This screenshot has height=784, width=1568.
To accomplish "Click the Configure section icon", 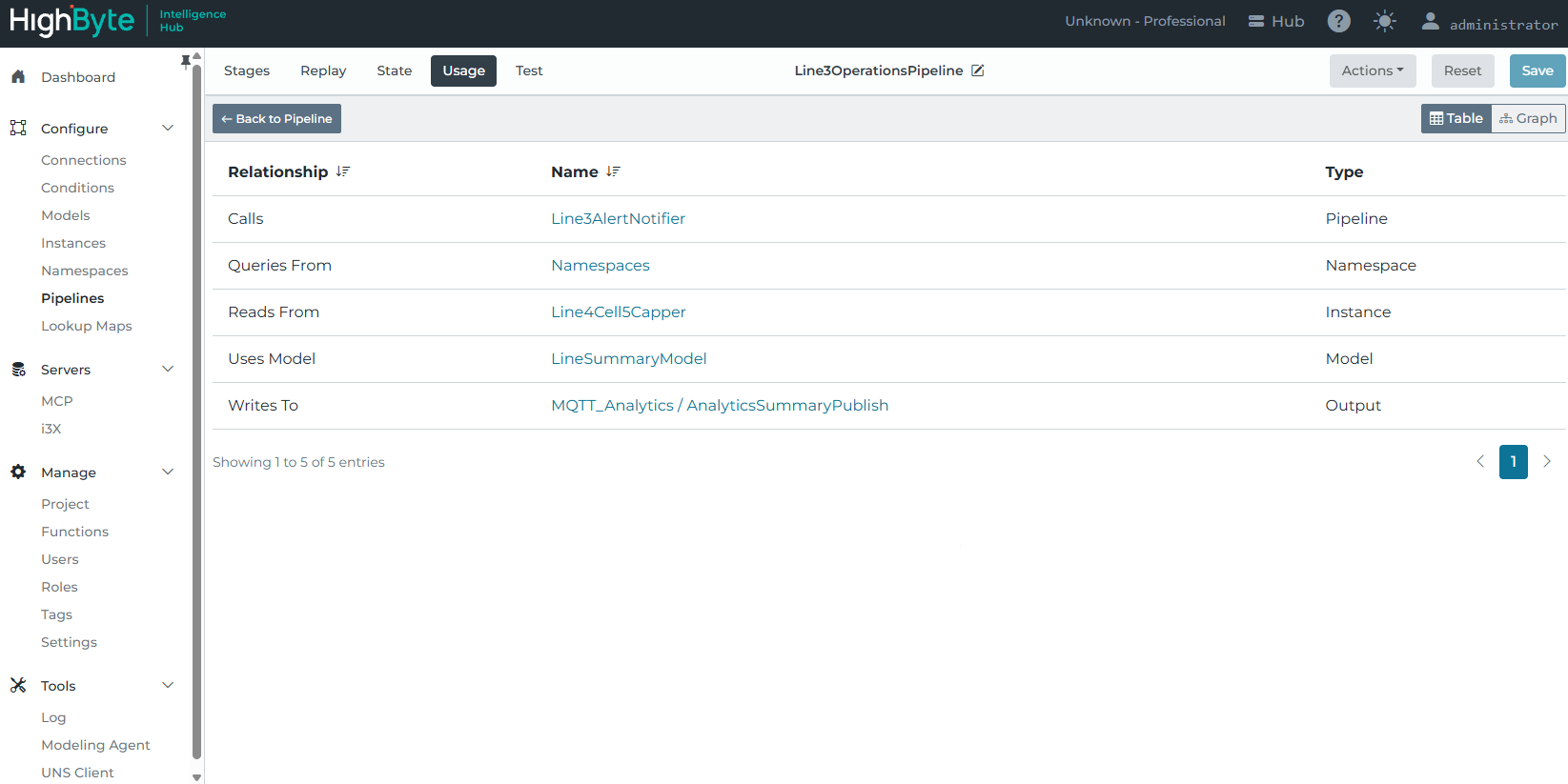I will (x=18, y=129).
